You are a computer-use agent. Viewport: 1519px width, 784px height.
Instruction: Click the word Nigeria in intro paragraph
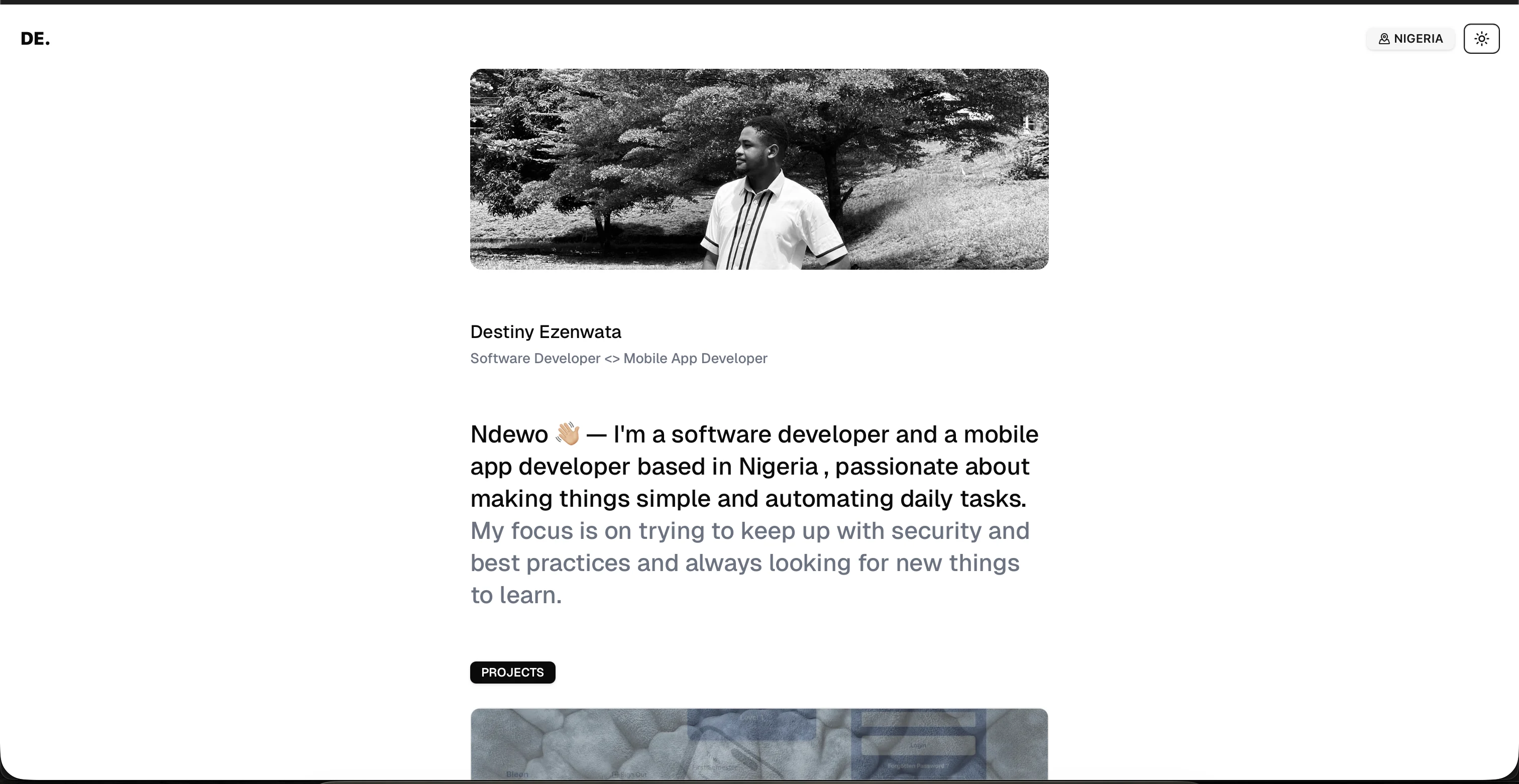[778, 467]
